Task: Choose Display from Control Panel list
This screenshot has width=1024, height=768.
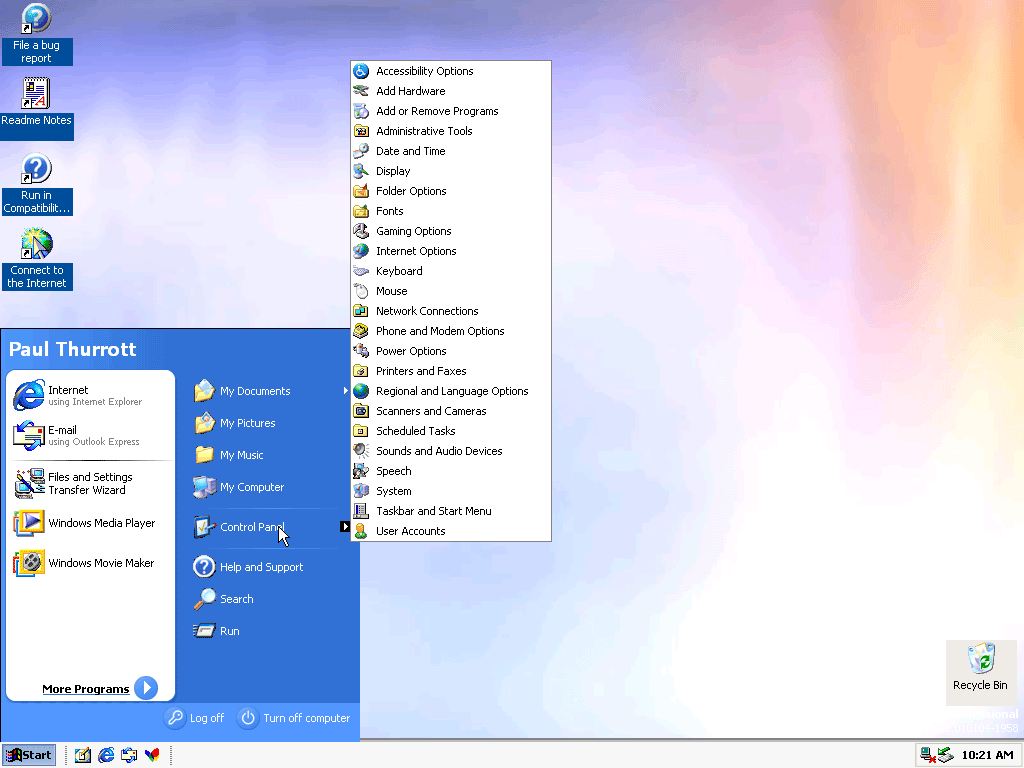Action: [393, 171]
